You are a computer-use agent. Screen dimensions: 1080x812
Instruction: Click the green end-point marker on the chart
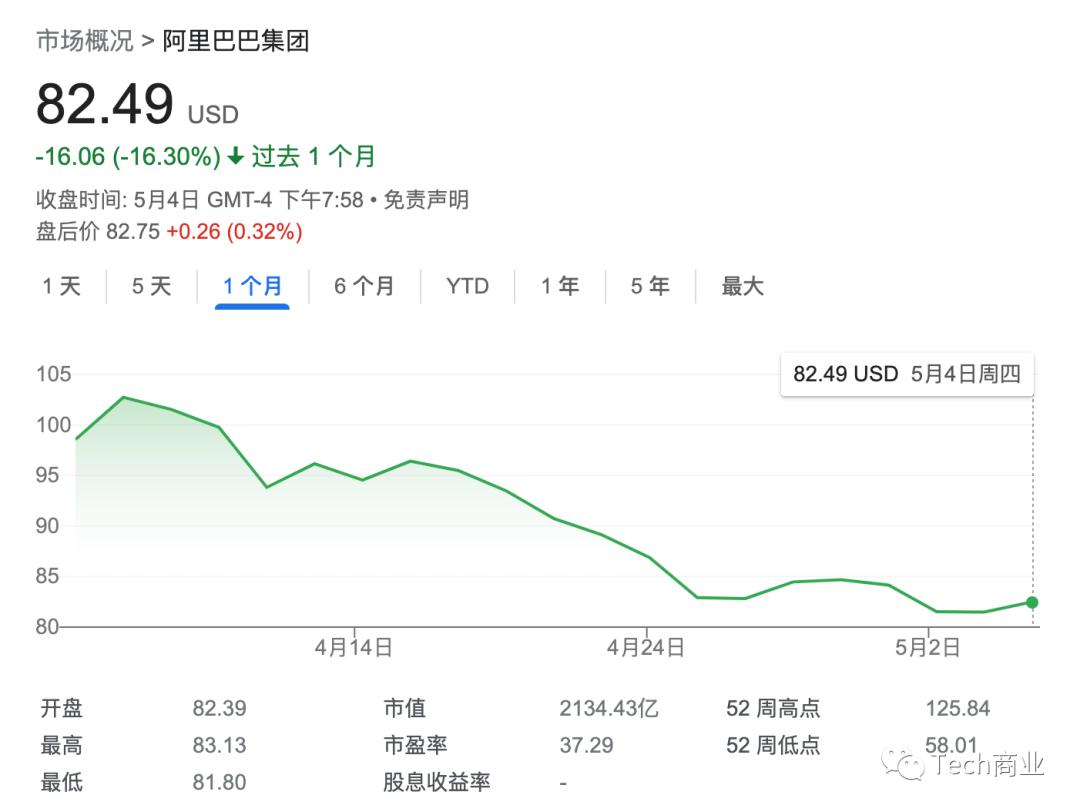[x=1031, y=603]
